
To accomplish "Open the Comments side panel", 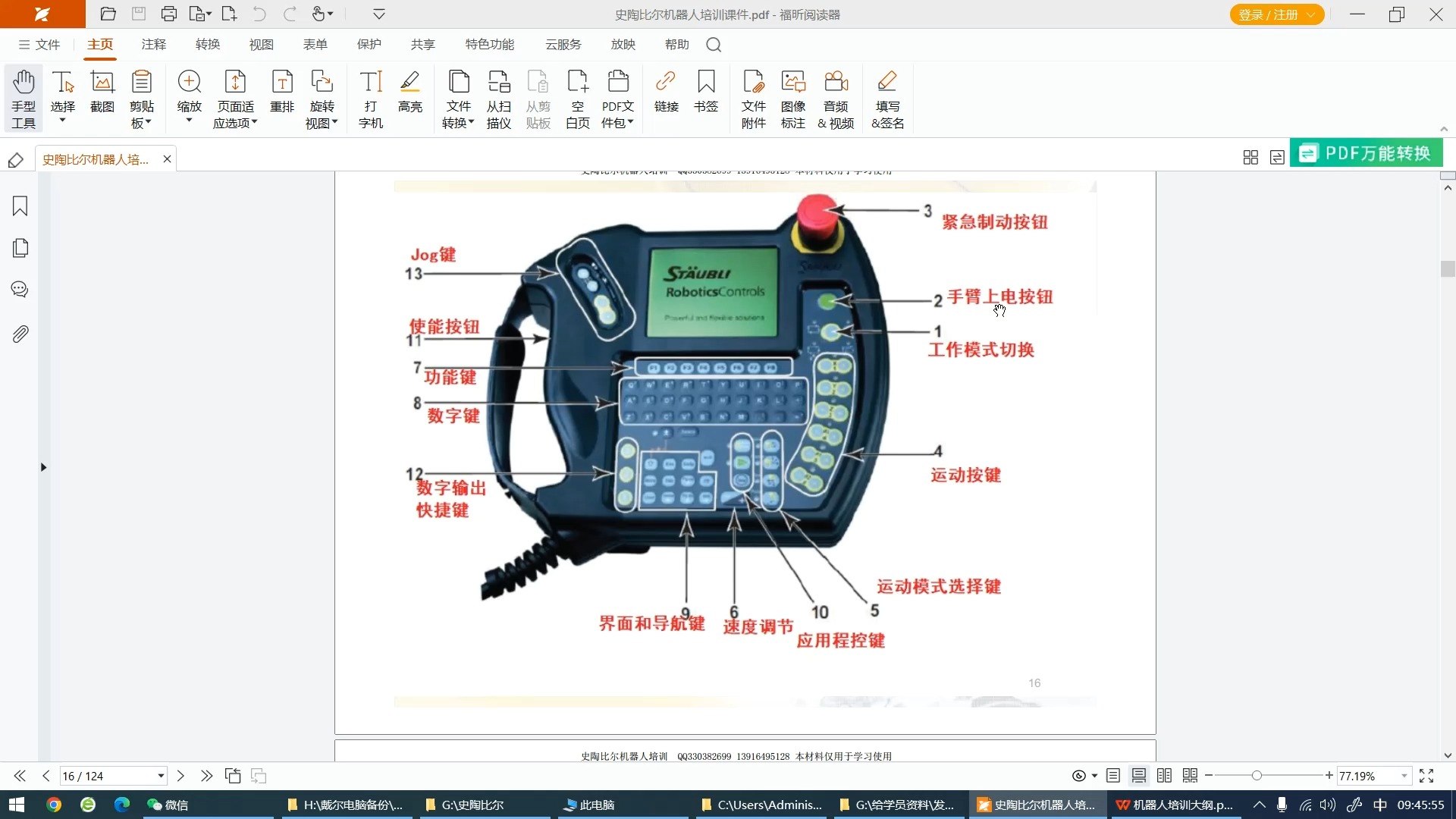I will tap(20, 290).
